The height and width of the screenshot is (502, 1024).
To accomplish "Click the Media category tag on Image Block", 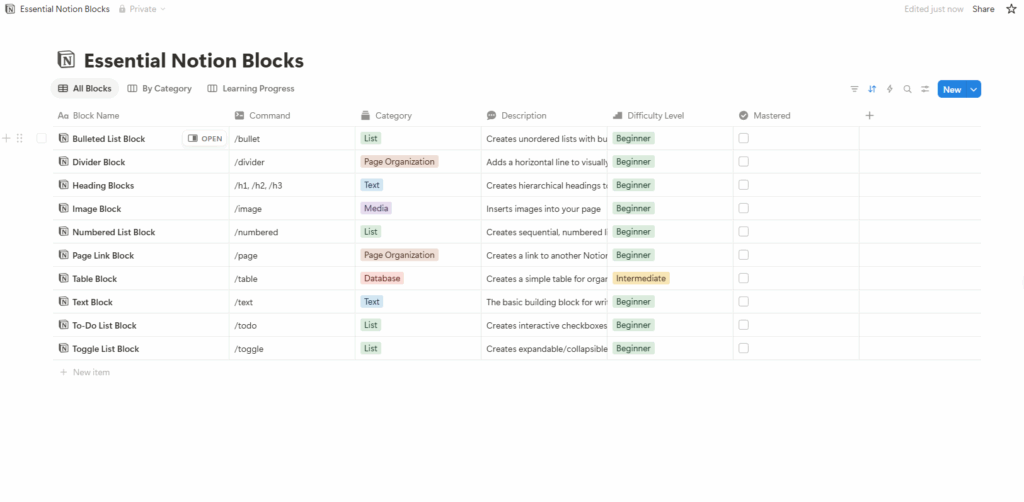I will coord(376,209).
